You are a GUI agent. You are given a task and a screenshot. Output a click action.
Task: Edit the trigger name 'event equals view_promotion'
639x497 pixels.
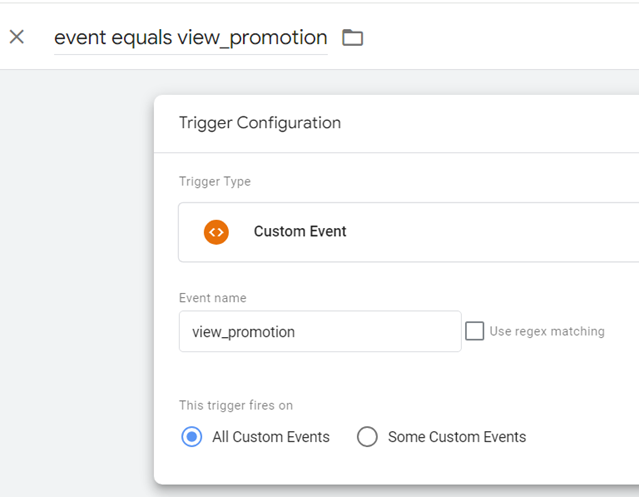coord(191,38)
